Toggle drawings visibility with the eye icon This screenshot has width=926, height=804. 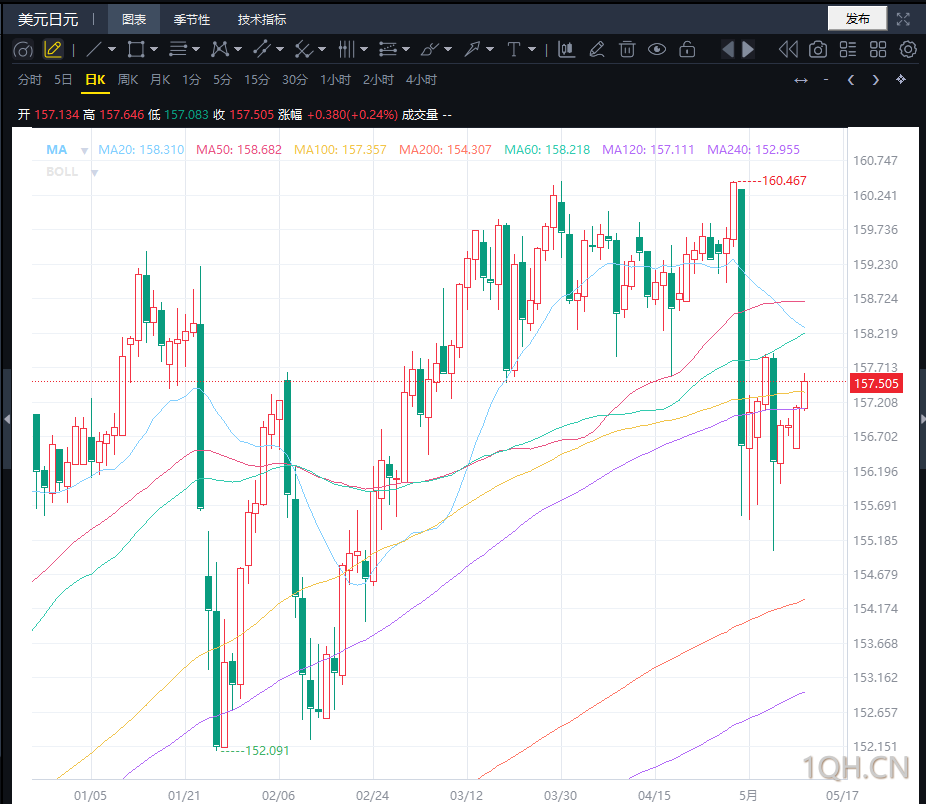tap(657, 50)
